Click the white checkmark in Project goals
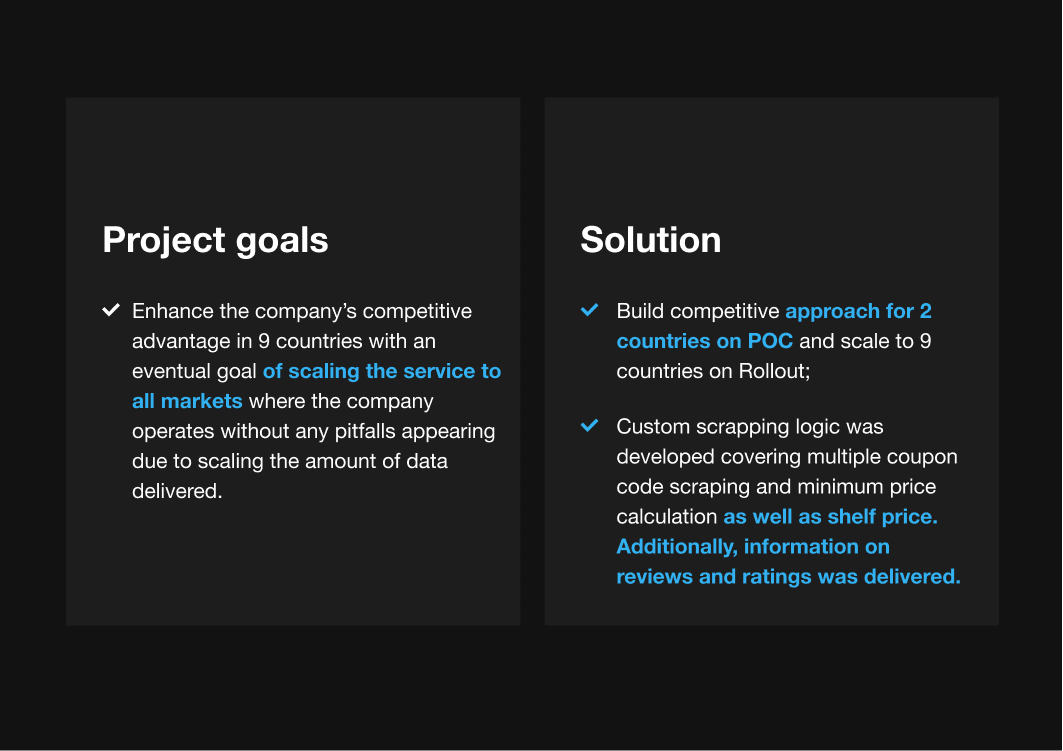This screenshot has height=751, width=1063. point(111,311)
